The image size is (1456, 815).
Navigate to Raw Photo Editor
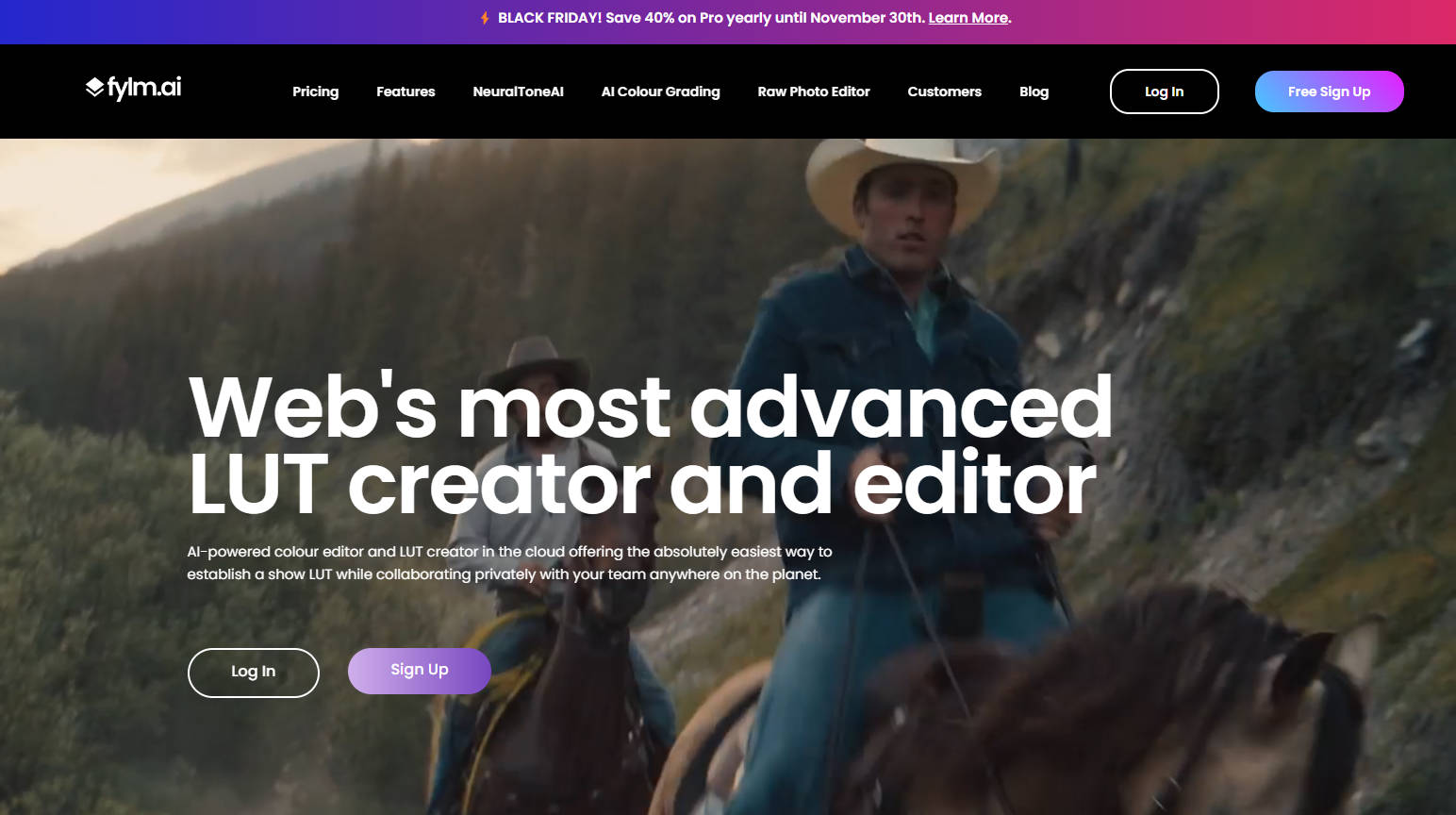[813, 91]
